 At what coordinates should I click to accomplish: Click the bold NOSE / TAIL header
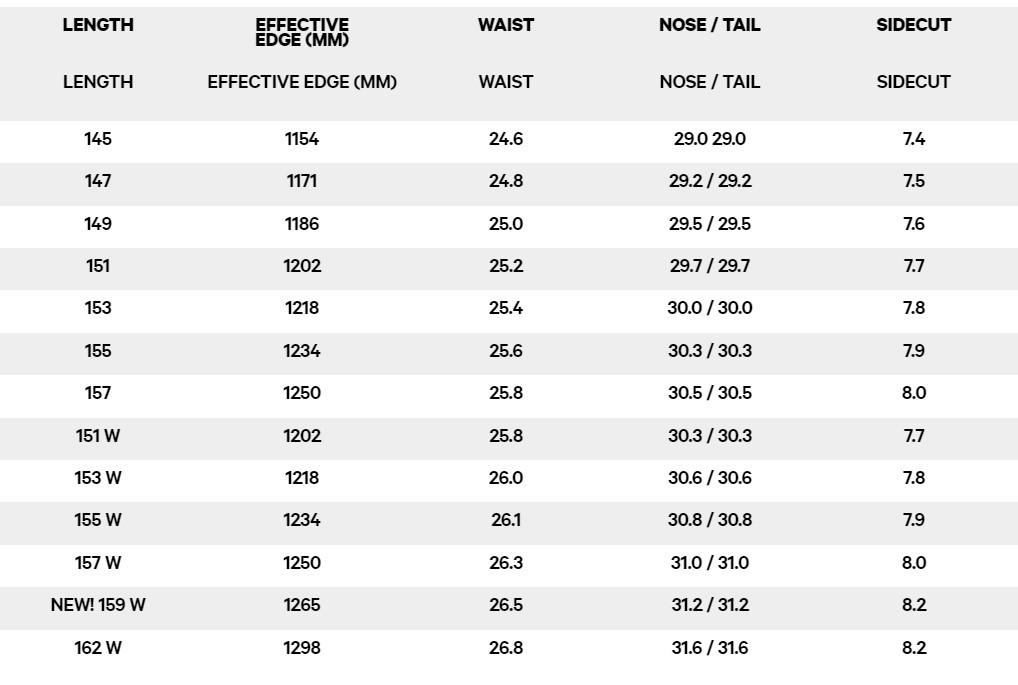click(710, 25)
